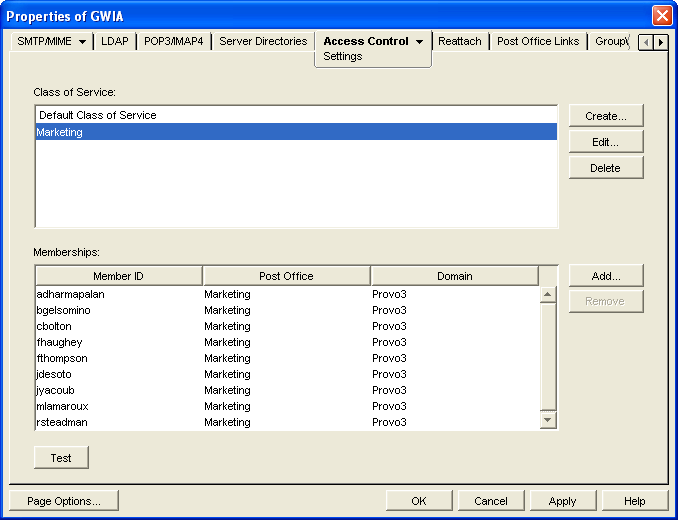The image size is (678, 520).
Task: Select the Reattach tab
Action: [x=460, y=42]
